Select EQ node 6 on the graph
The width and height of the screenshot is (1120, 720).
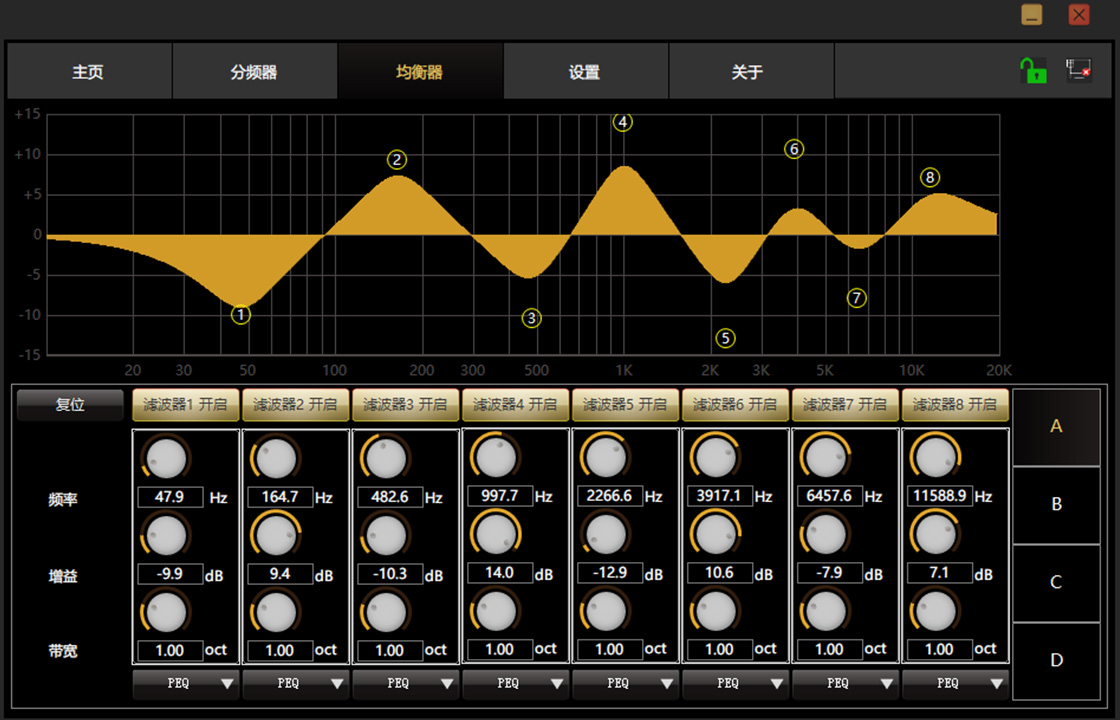click(x=794, y=149)
